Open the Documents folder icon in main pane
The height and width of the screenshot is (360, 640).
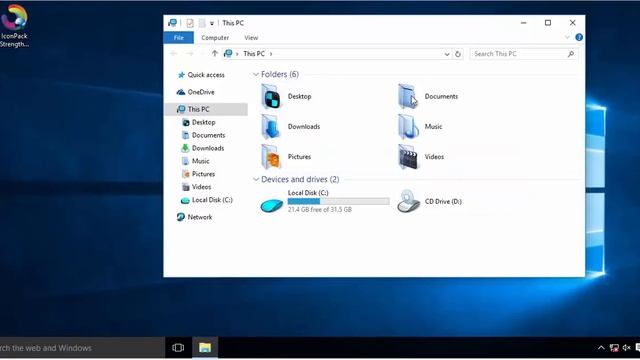pos(408,97)
